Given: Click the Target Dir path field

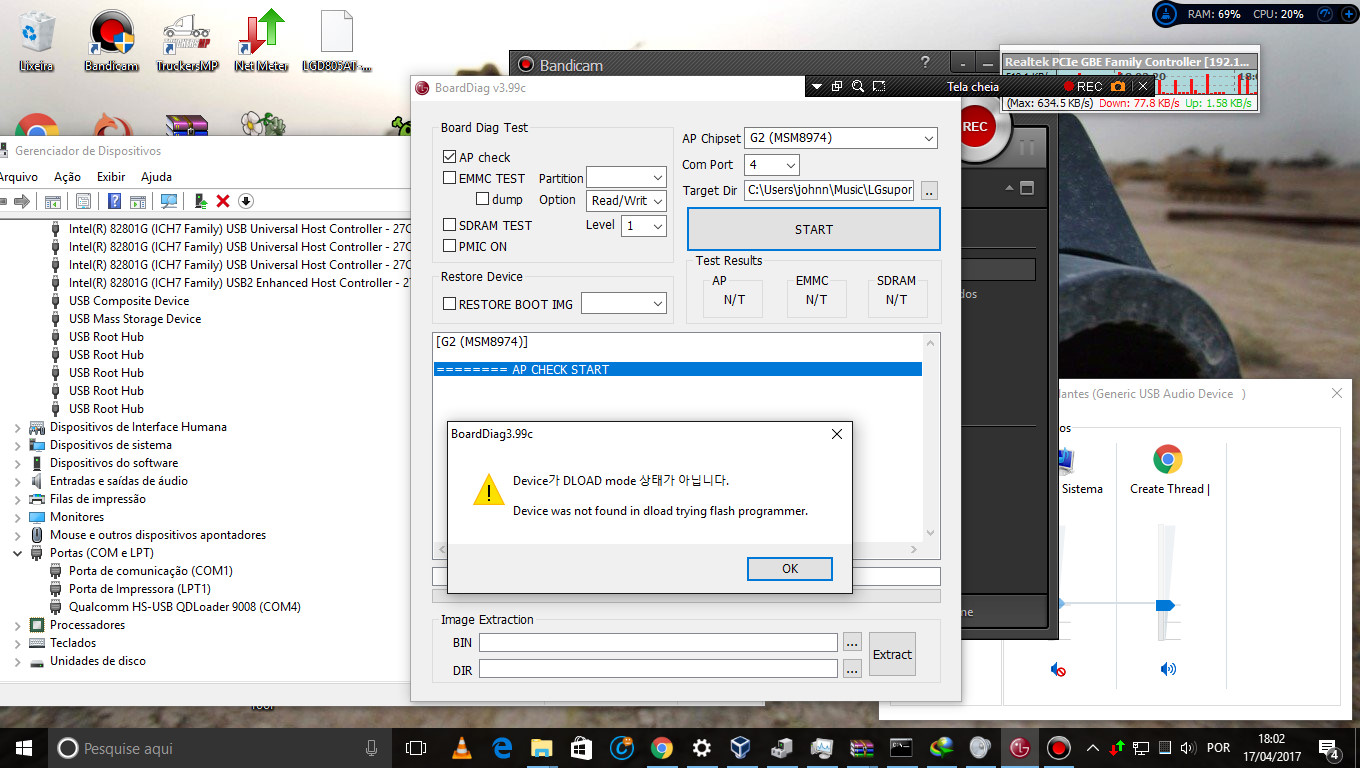Looking at the screenshot, I should click(829, 190).
